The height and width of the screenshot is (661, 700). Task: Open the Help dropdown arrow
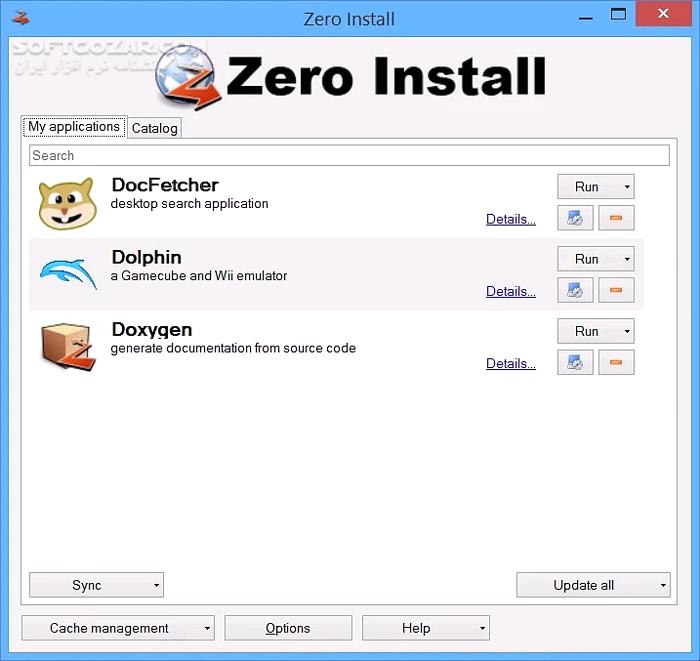coord(482,628)
